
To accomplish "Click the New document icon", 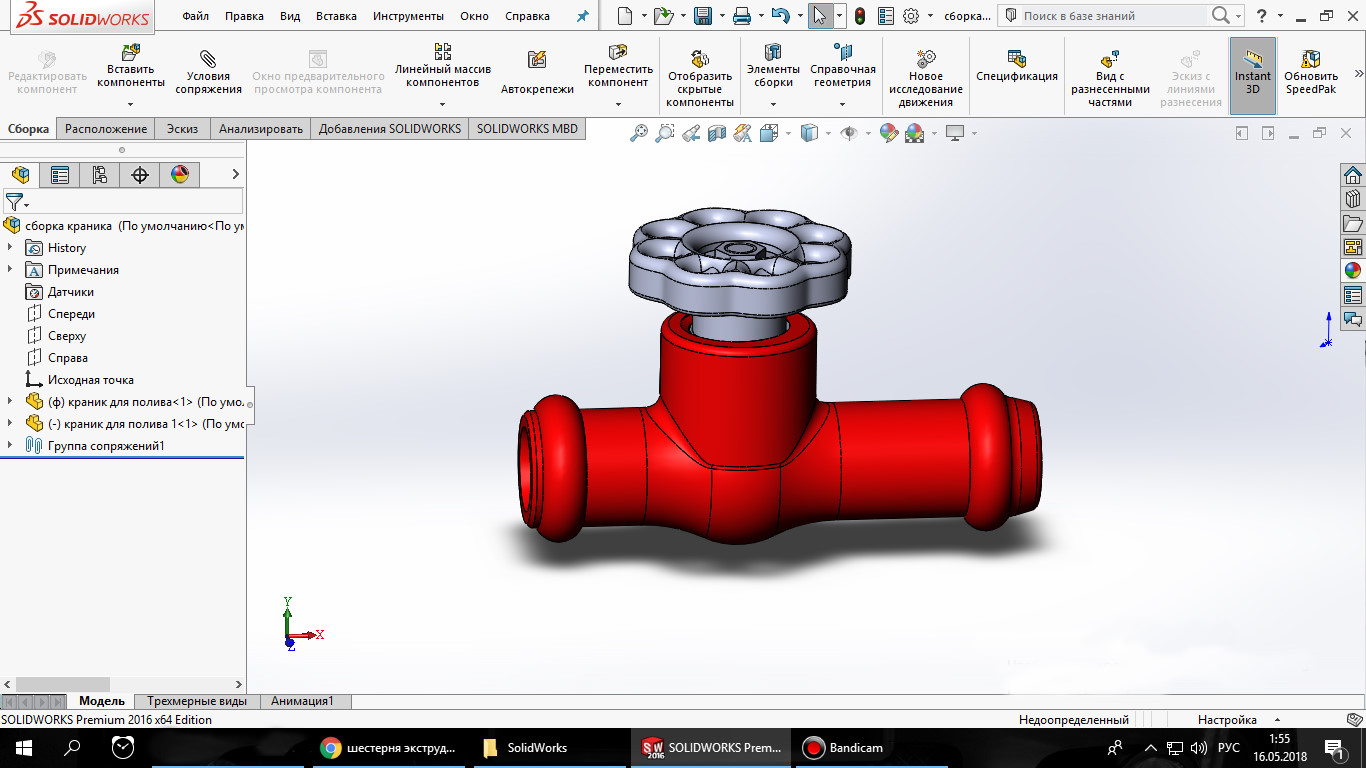I will 625,16.
